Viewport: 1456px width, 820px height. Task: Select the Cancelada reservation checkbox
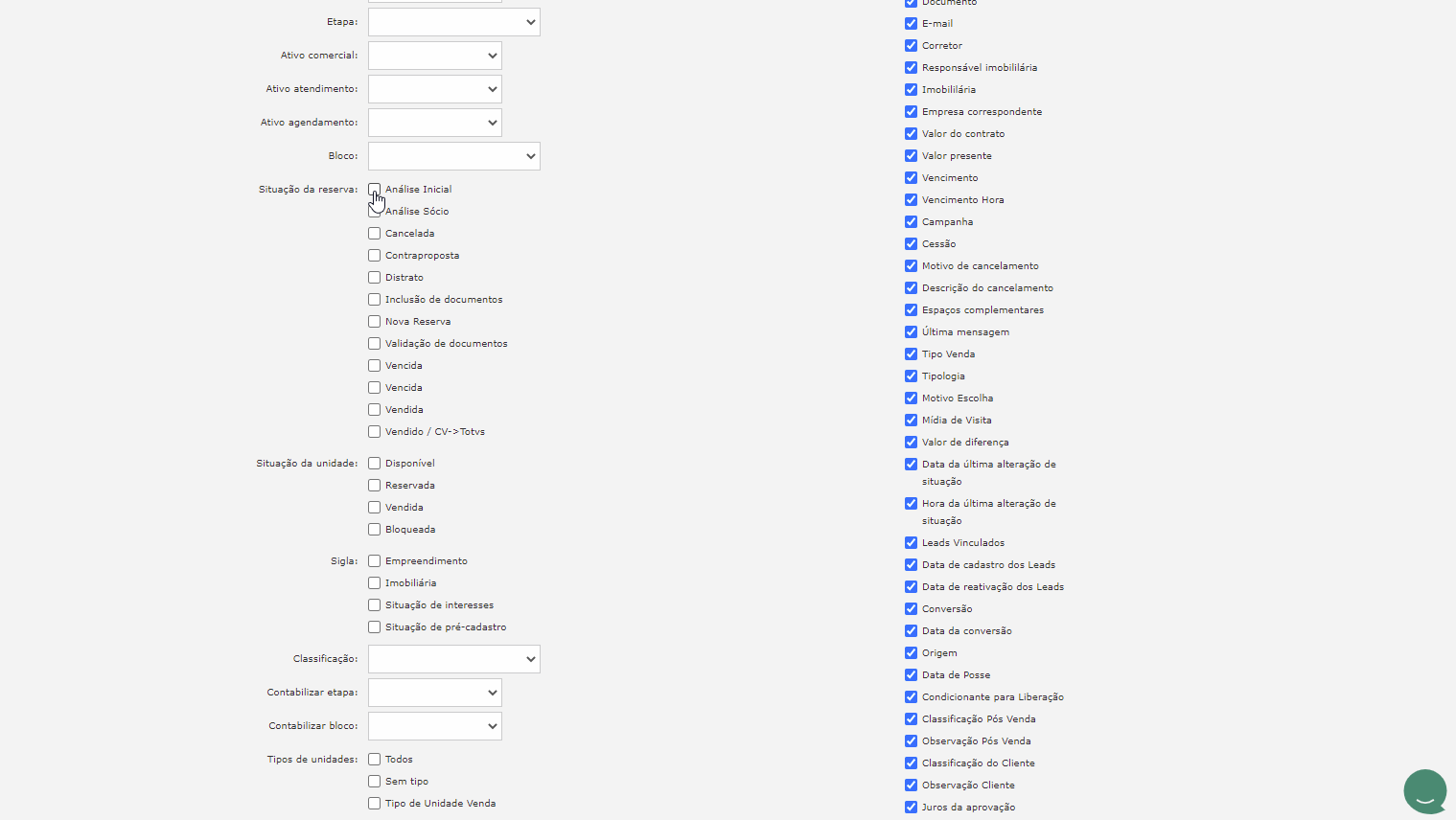pos(375,234)
